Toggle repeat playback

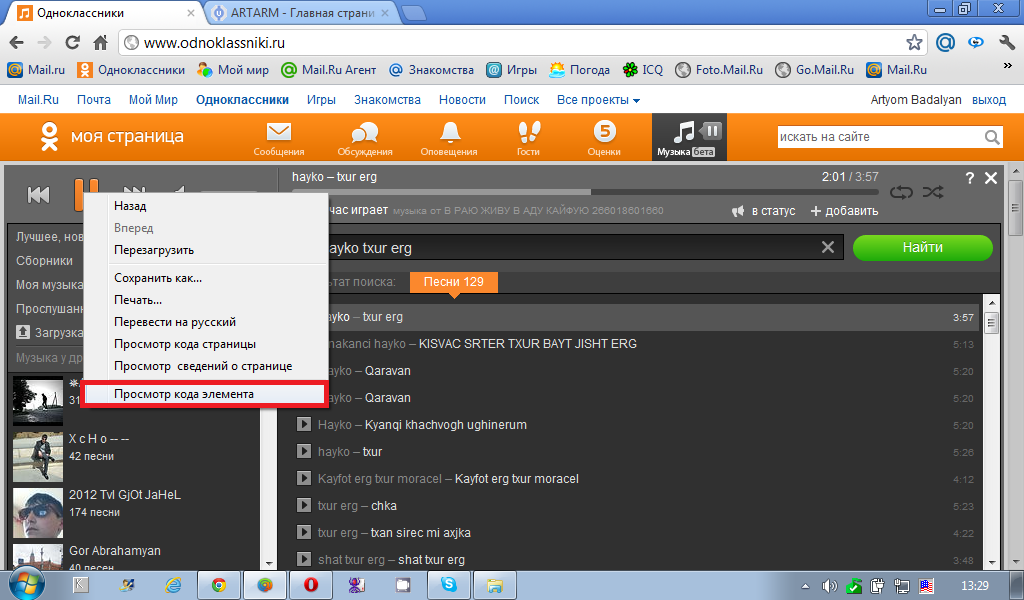[x=901, y=193]
